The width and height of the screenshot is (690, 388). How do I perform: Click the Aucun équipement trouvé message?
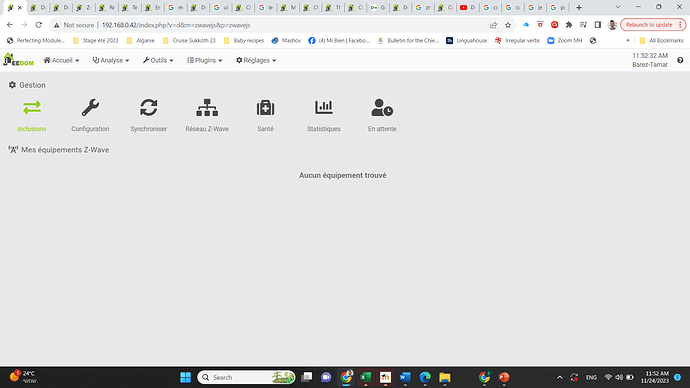point(343,175)
